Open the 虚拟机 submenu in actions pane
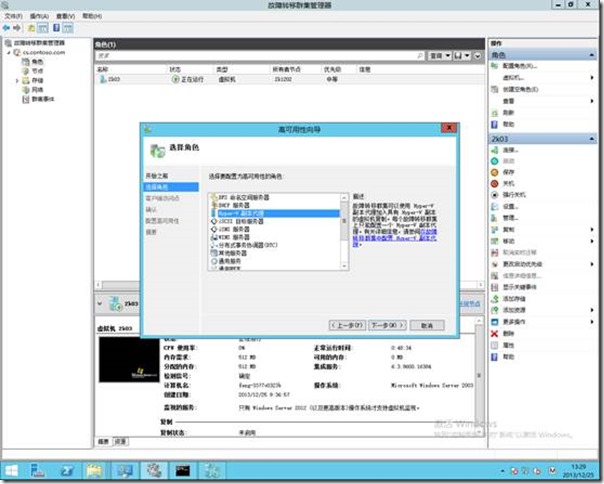 tap(543, 78)
